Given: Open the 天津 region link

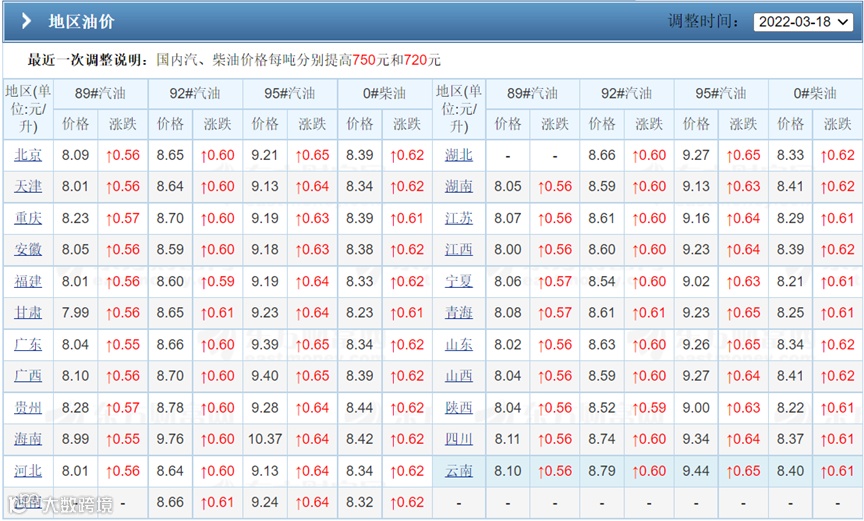Looking at the screenshot, I should (x=28, y=186).
